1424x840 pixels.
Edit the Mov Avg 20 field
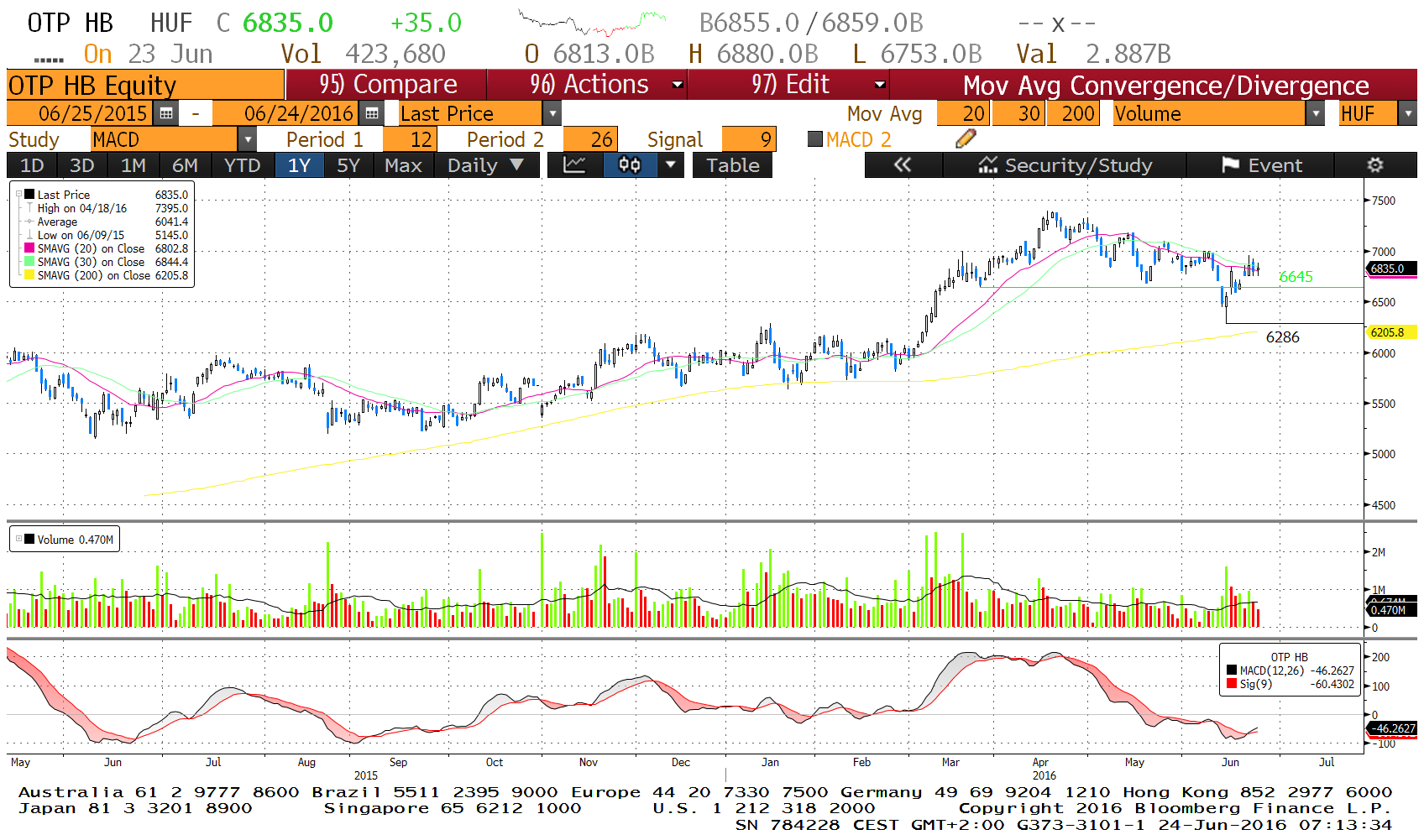click(x=963, y=113)
